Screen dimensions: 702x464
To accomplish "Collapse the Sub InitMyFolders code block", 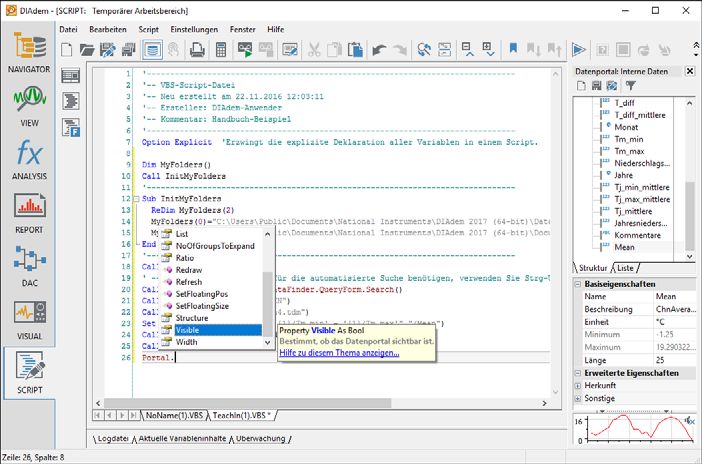I will [x=137, y=198].
